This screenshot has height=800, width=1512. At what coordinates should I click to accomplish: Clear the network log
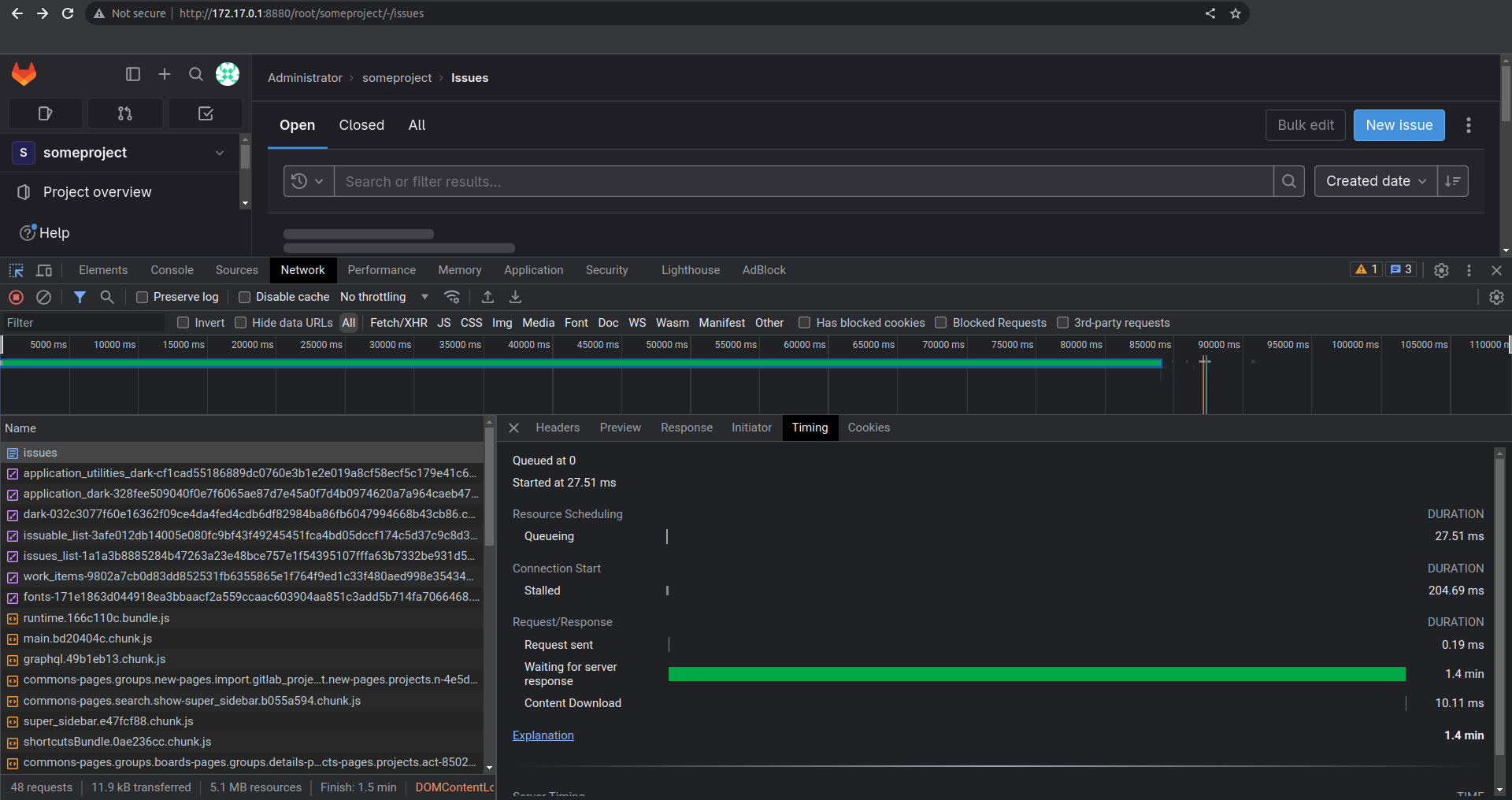44,297
